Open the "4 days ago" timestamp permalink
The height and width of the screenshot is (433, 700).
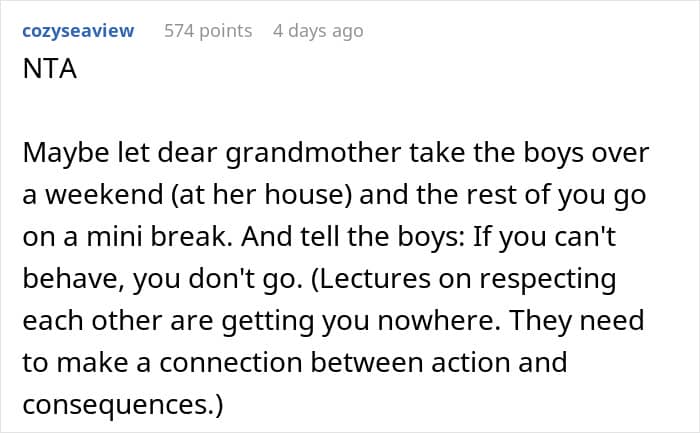coord(318,31)
